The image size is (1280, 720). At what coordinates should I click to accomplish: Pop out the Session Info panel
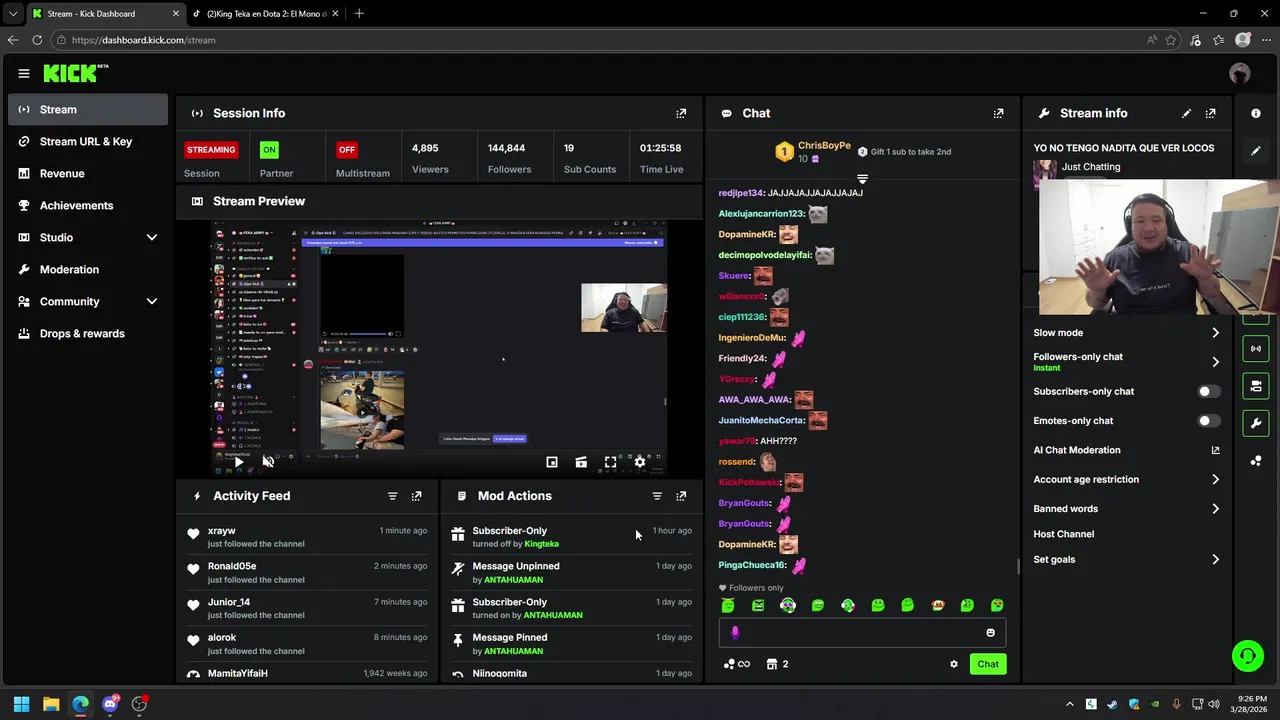[681, 113]
